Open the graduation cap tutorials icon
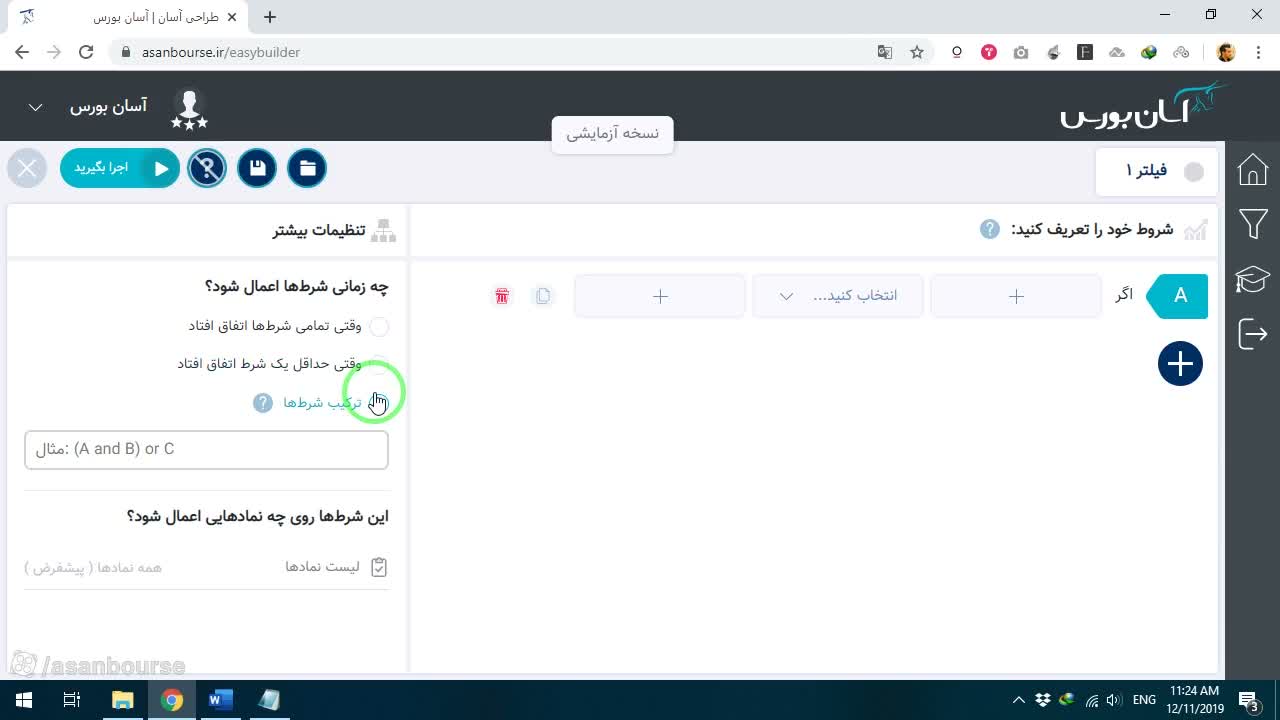The height and width of the screenshot is (720, 1280). coord(1253,279)
